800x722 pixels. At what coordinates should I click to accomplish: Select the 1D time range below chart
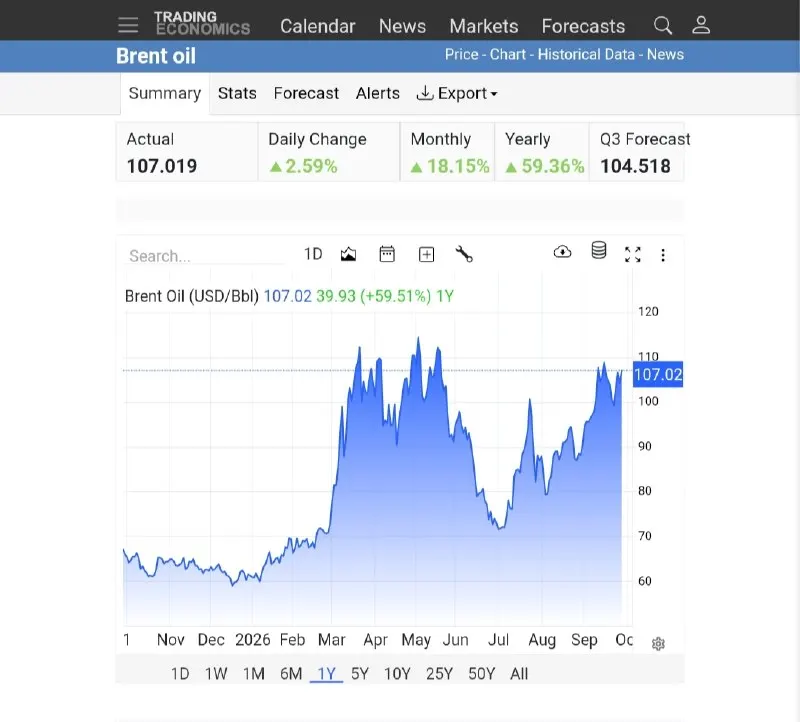pyautogui.click(x=180, y=674)
